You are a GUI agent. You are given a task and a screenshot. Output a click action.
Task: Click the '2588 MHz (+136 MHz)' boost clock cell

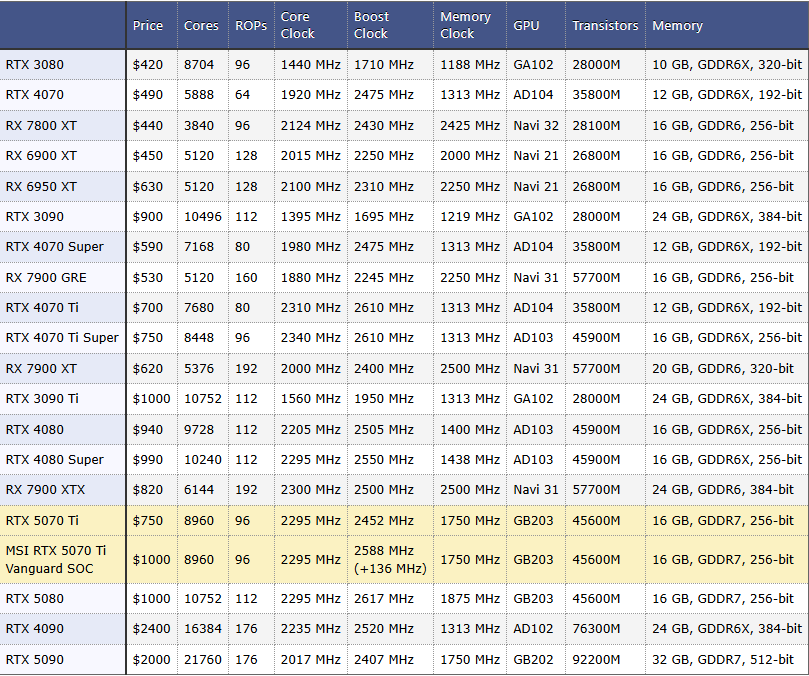tap(390, 559)
